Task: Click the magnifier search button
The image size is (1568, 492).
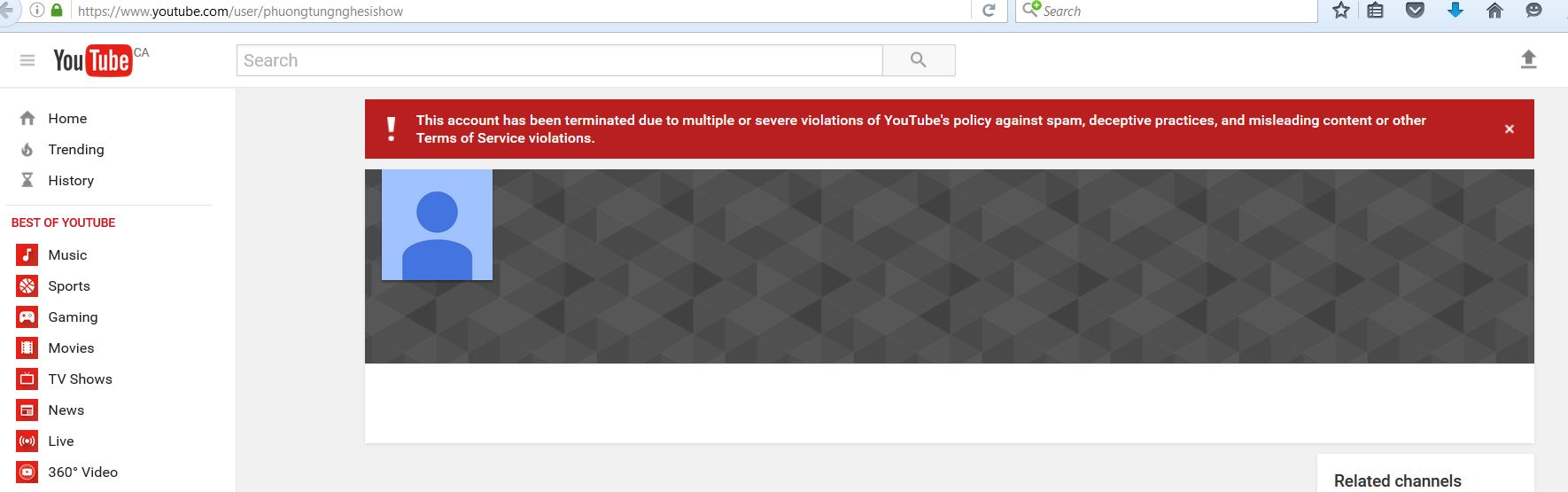Action: tap(919, 60)
